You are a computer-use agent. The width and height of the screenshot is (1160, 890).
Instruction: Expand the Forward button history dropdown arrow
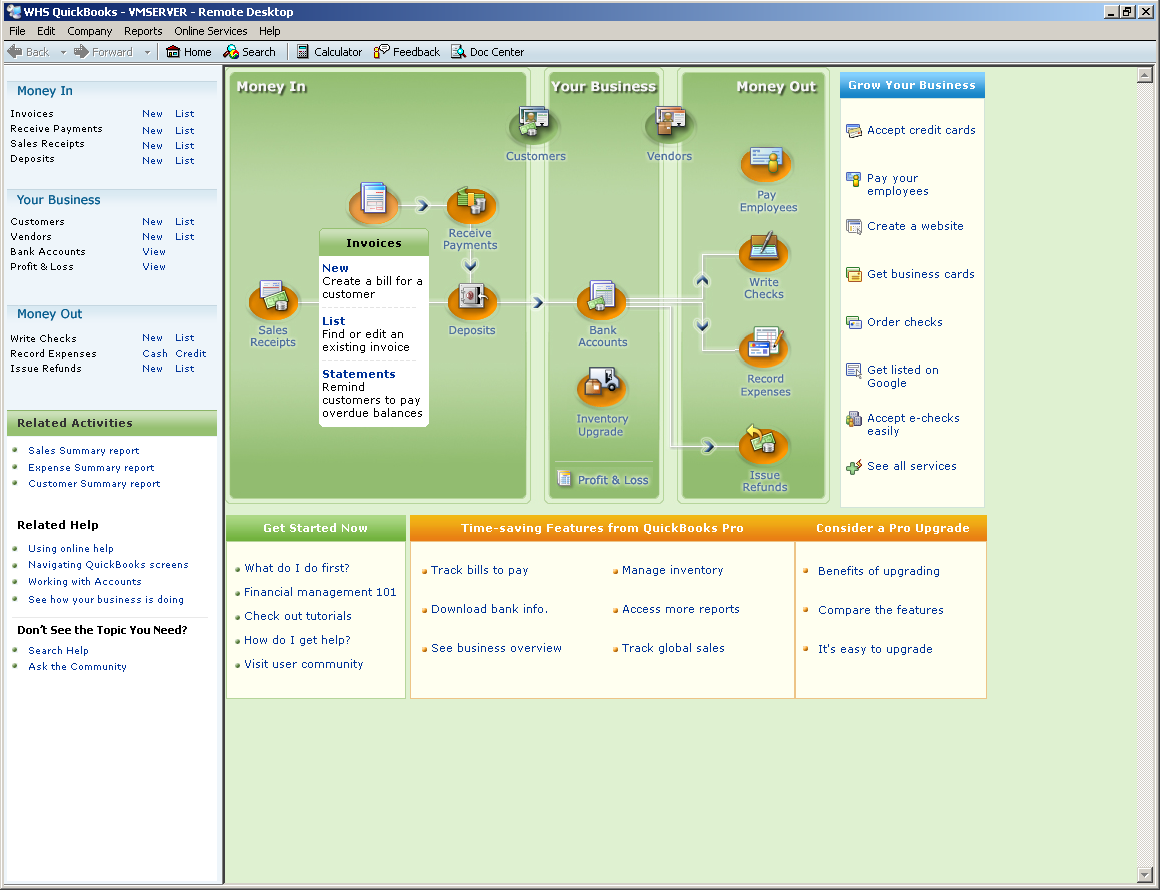coord(147,53)
